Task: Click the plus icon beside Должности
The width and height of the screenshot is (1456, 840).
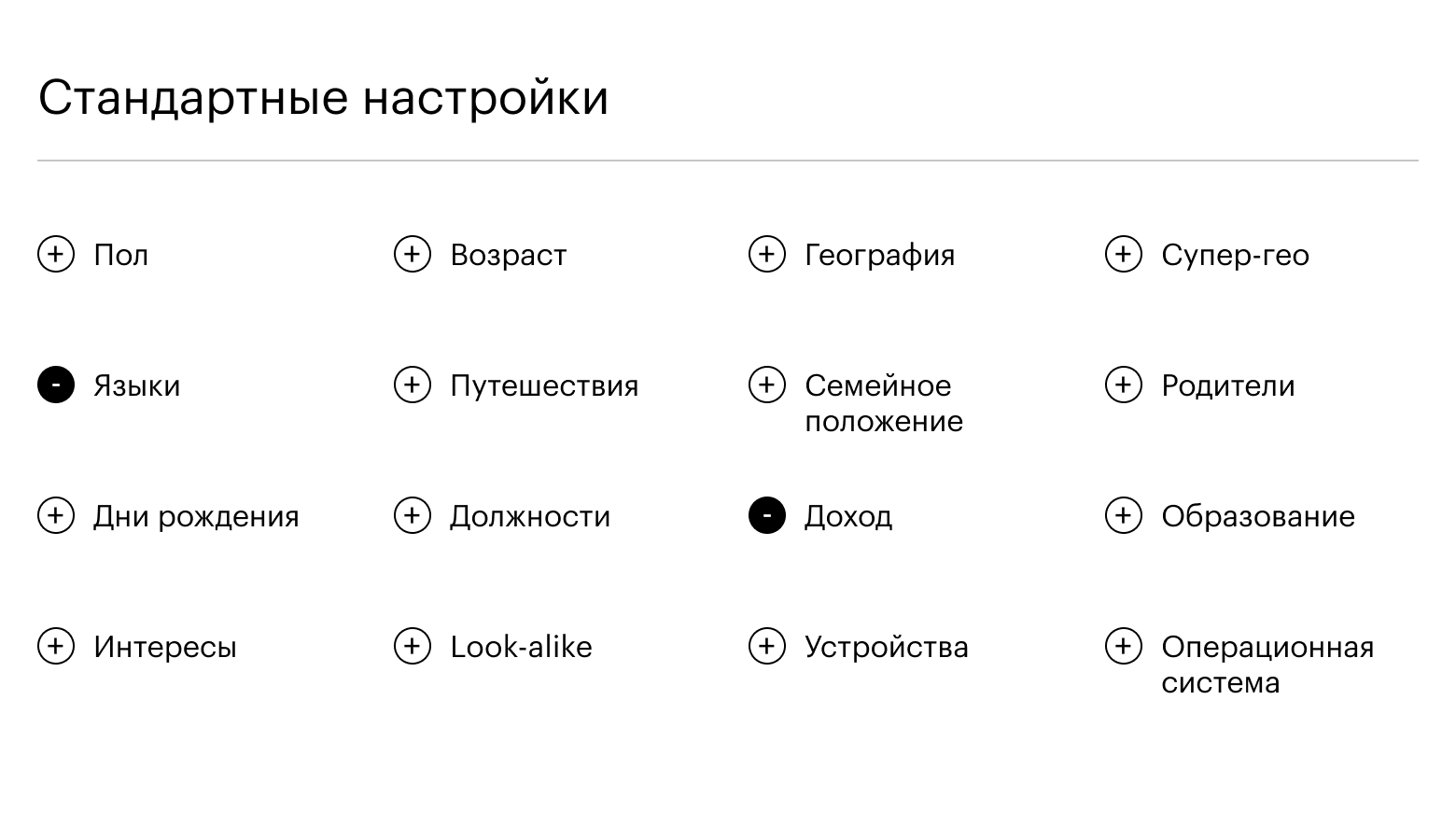Action: [413, 515]
